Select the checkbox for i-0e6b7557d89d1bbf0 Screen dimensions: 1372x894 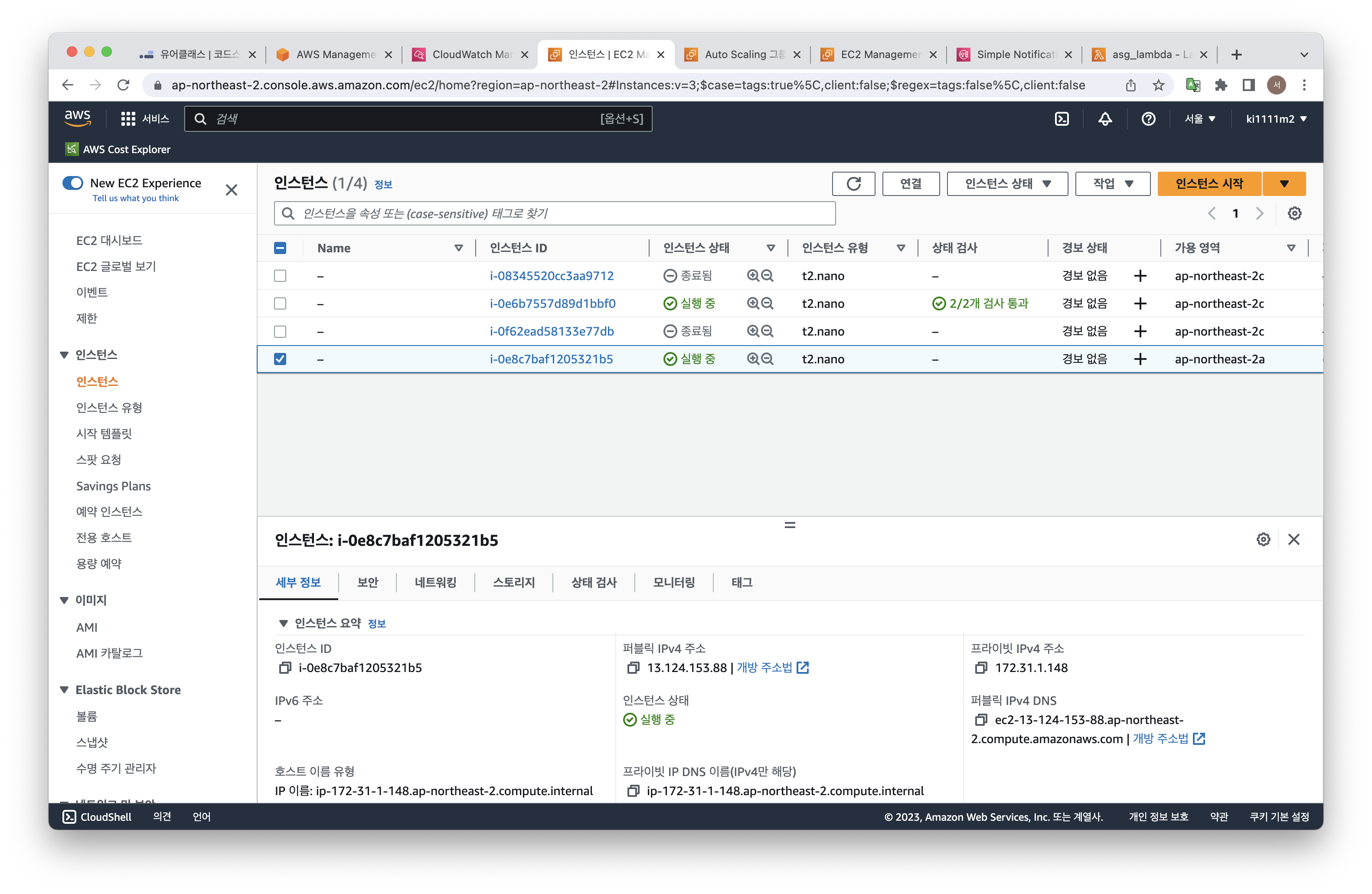click(280, 304)
